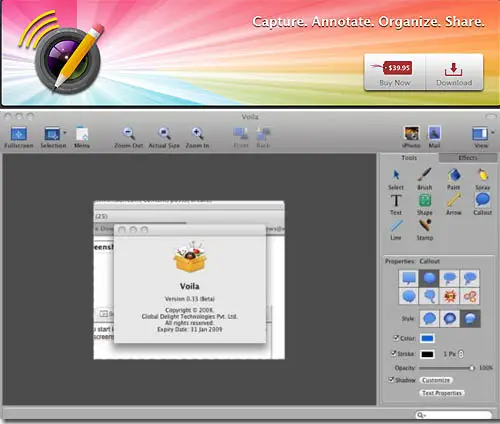Open the black stroke color swatch

click(427, 354)
